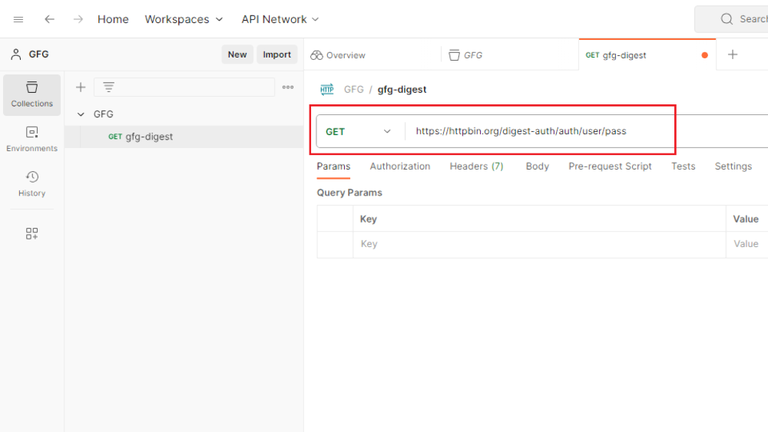Open Collections in the sidebar
This screenshot has width=768, height=432.
coord(32,95)
